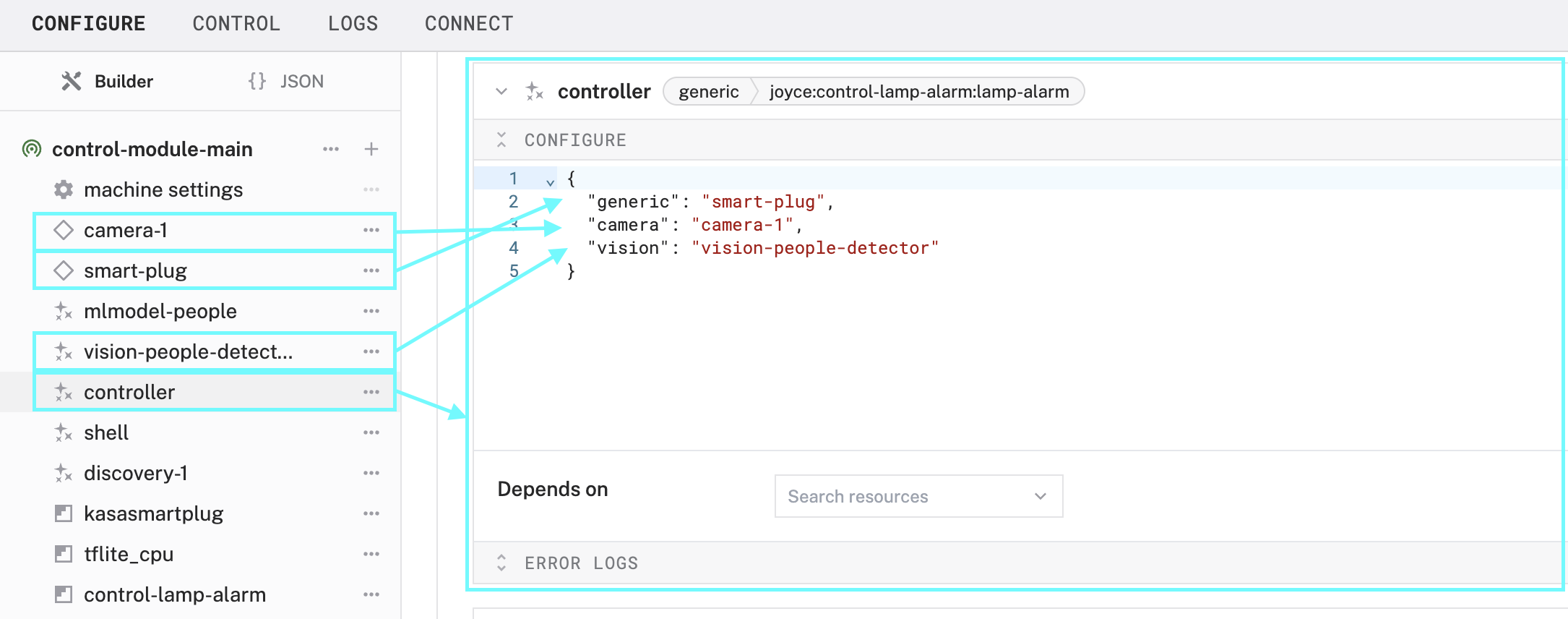Click the Depends on label
1568x619 pixels.
[553, 490]
